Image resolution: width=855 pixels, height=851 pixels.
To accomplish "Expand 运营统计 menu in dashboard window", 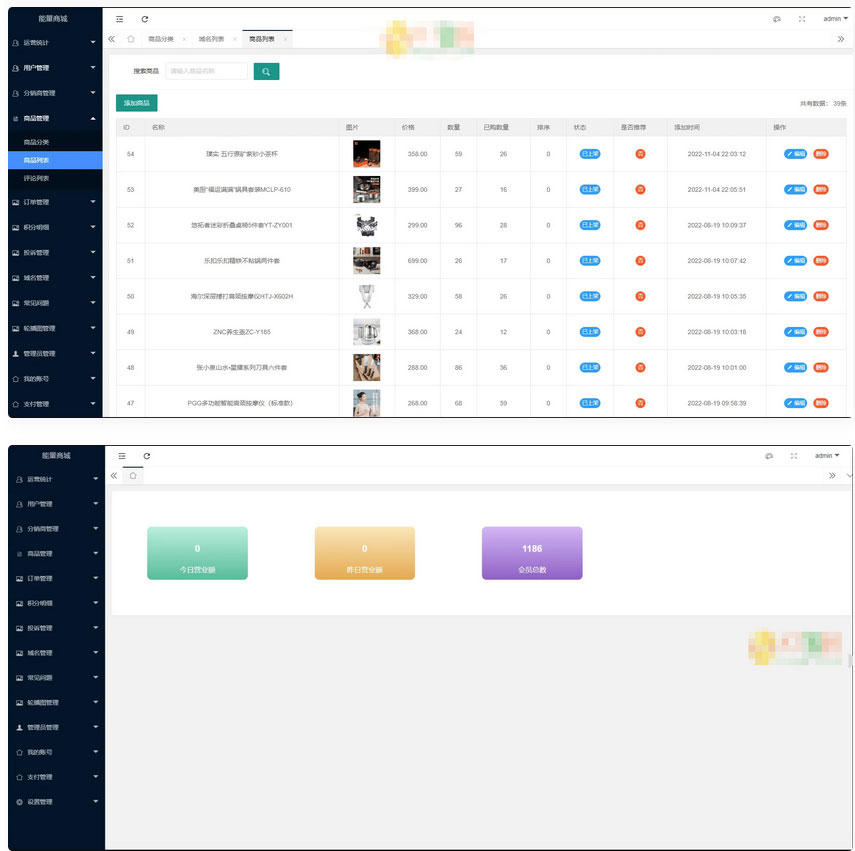I will [56, 480].
